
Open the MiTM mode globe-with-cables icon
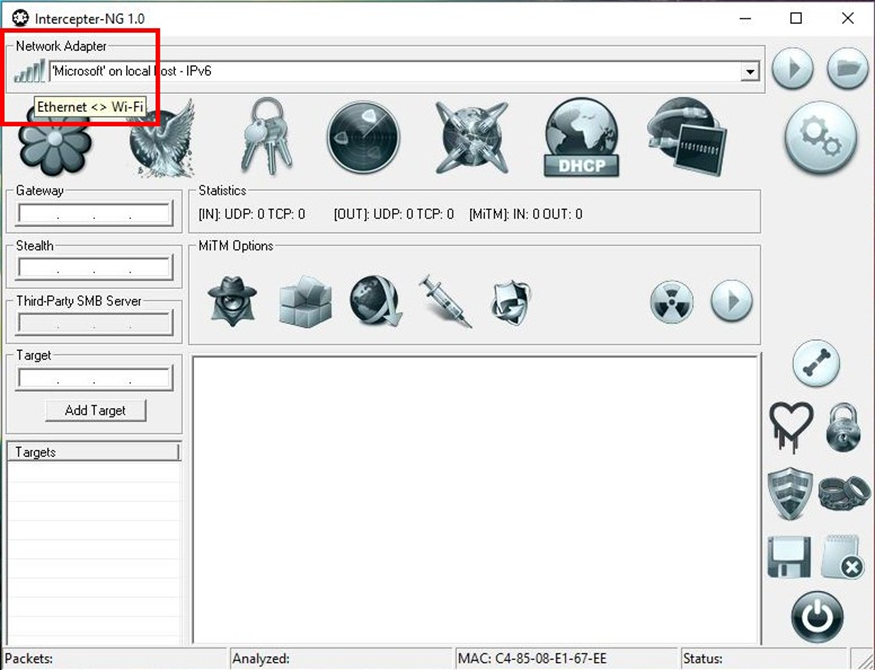click(x=472, y=137)
